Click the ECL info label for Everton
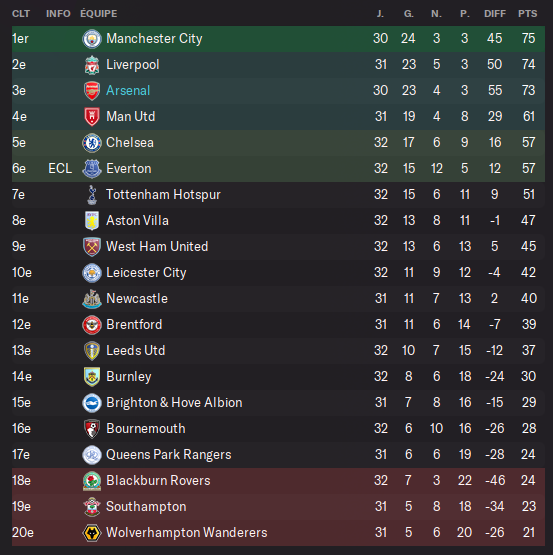The image size is (553, 555). 60,168
